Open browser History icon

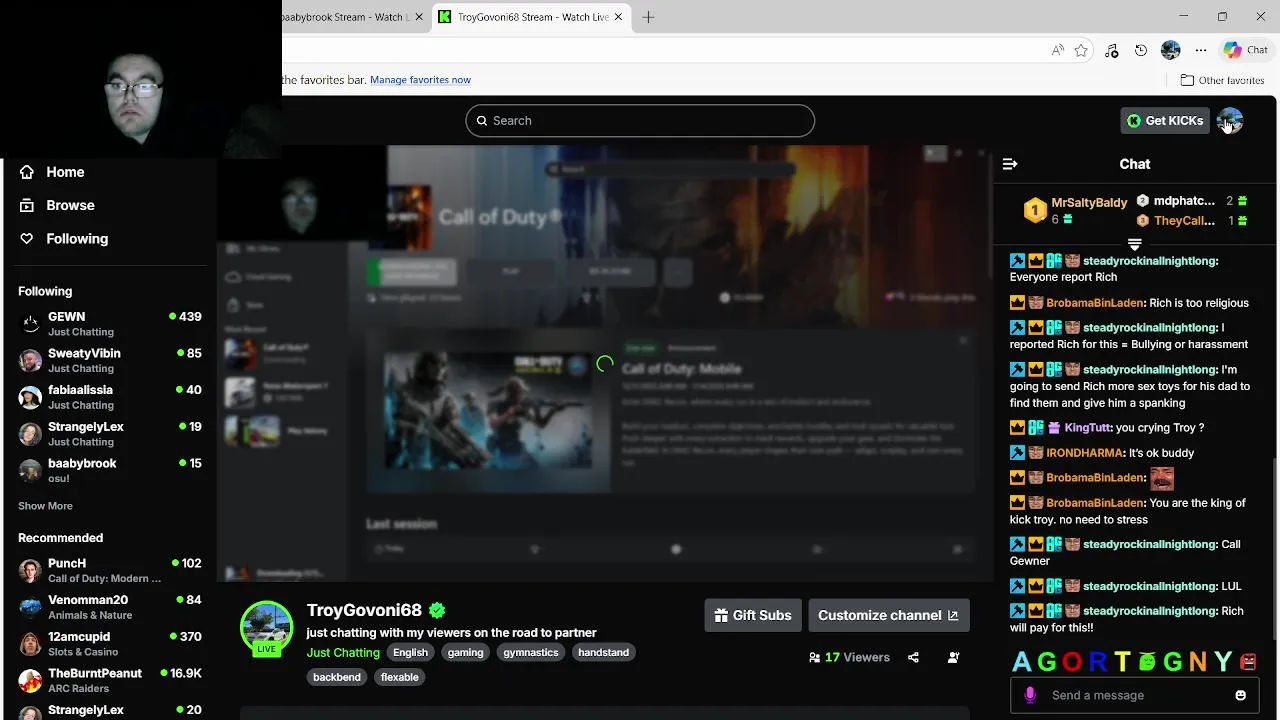click(1141, 50)
